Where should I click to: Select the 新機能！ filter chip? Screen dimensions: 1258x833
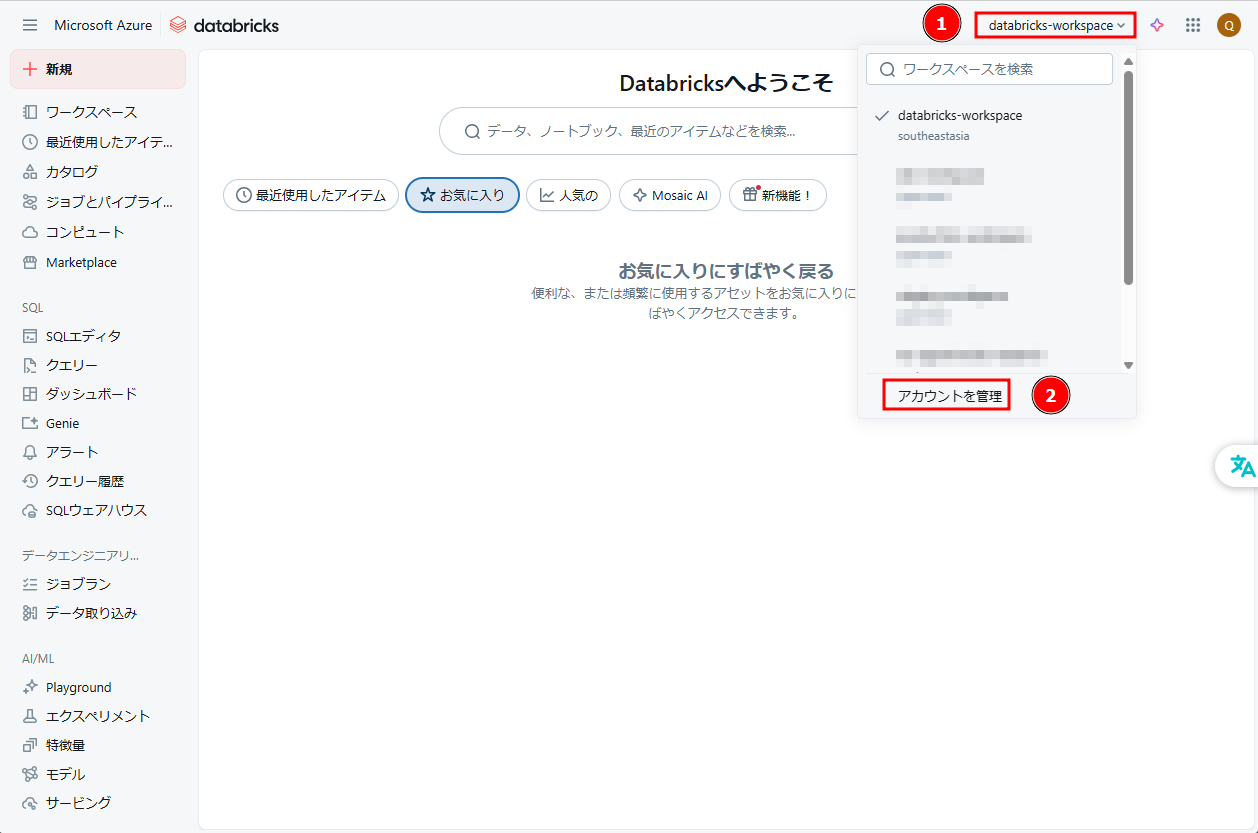pyautogui.click(x=778, y=195)
